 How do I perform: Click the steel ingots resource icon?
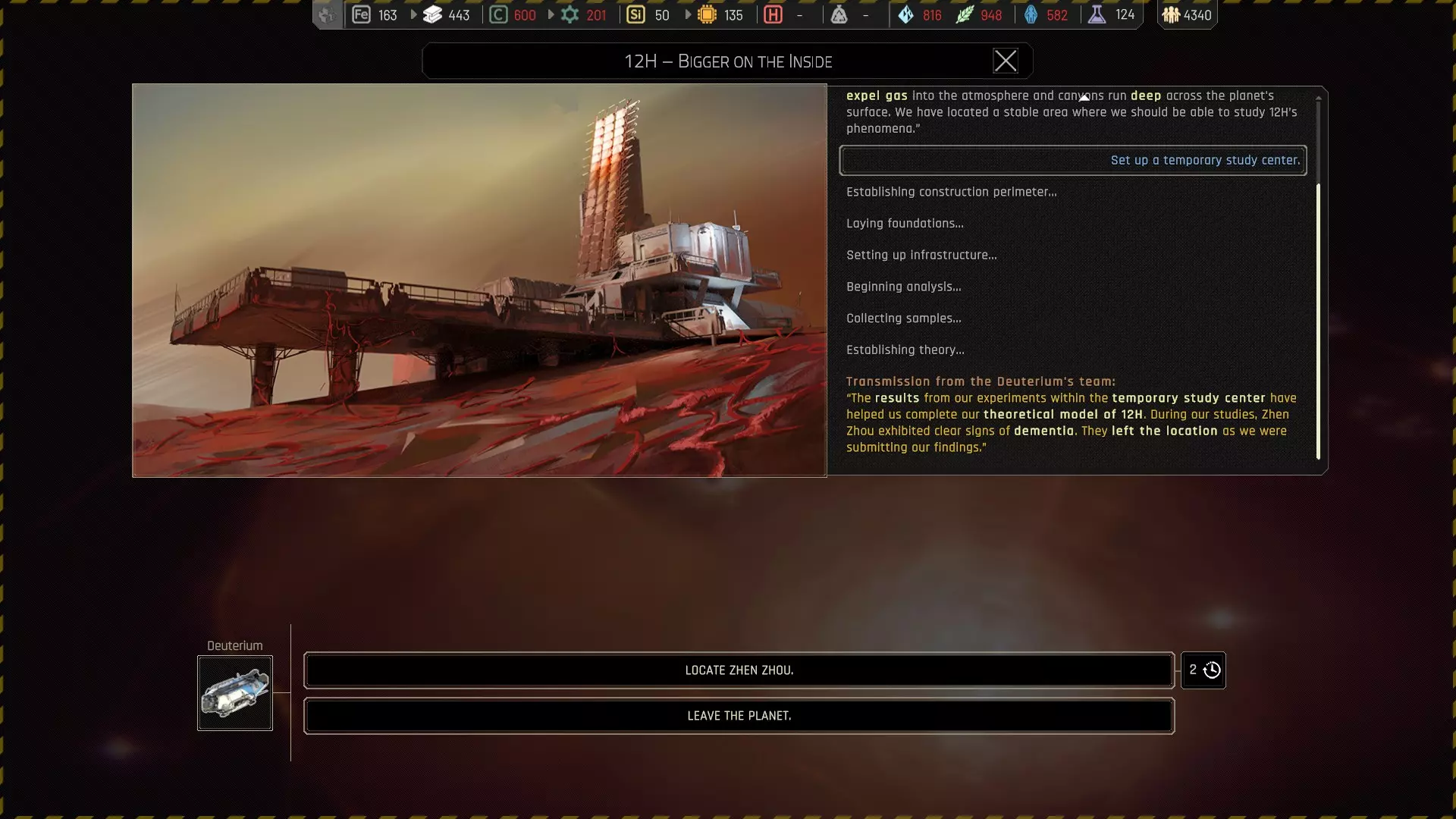point(432,14)
